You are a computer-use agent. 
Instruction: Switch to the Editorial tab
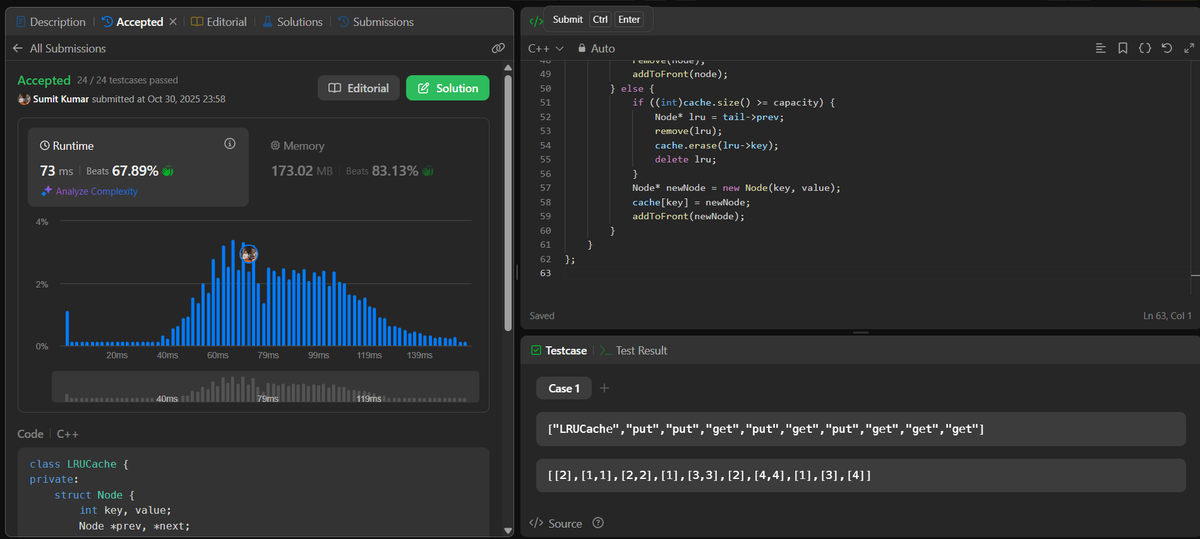click(219, 21)
